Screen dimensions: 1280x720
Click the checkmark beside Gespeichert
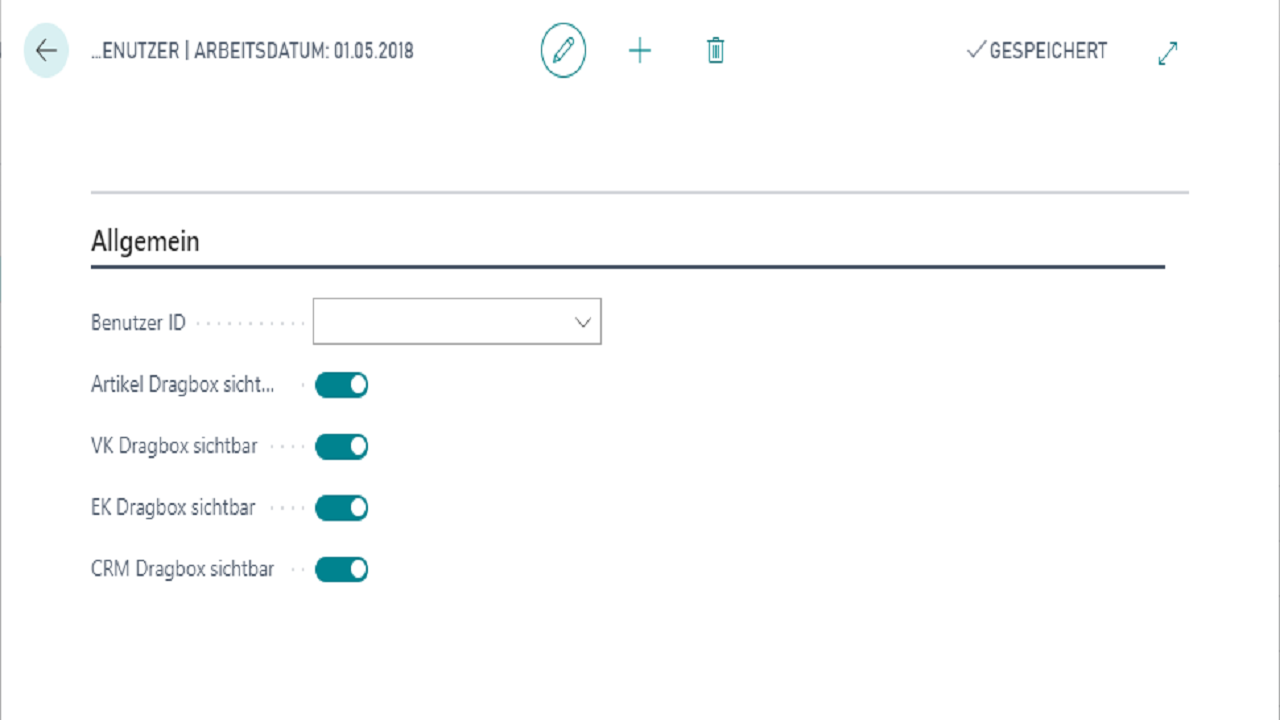(x=975, y=50)
